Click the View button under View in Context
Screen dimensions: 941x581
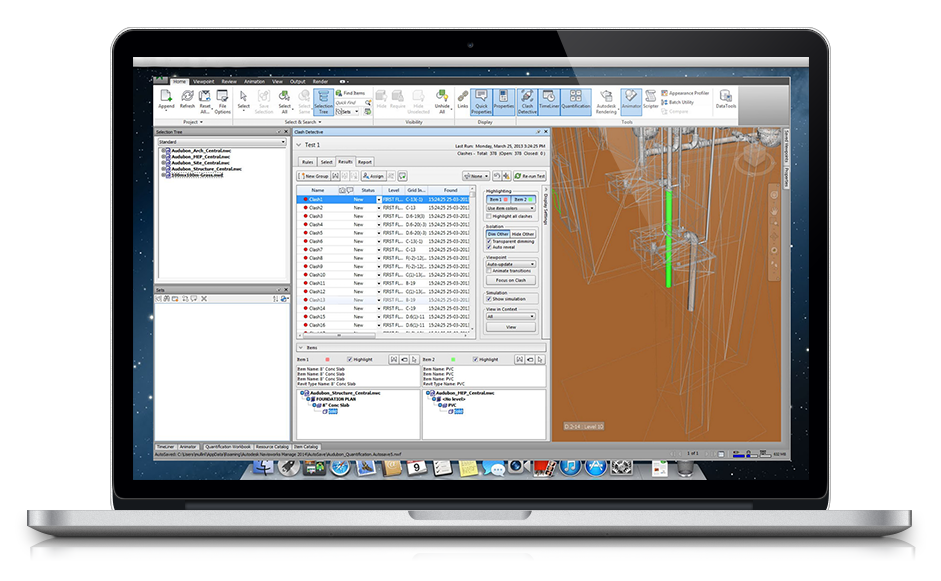tap(511, 327)
